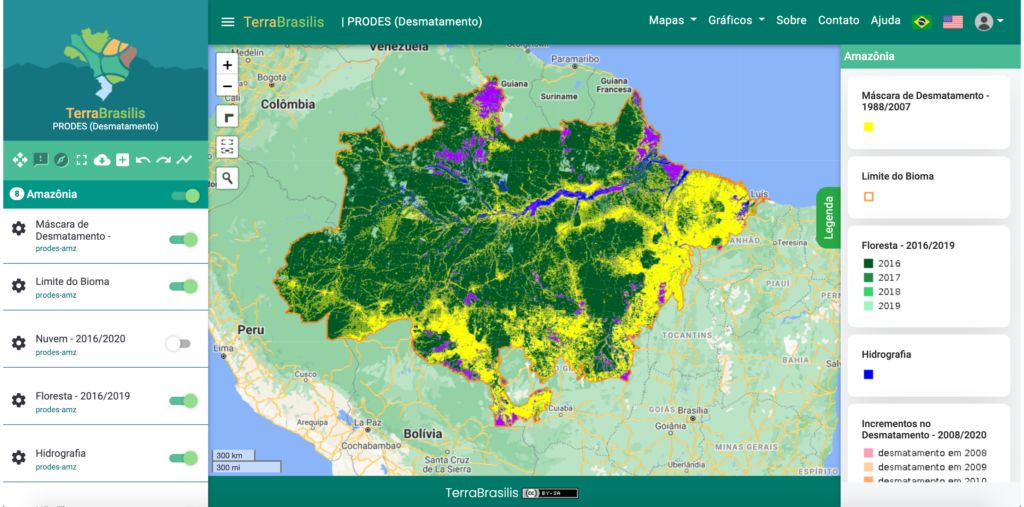Click the PRODES (Desmatamento) header title
Viewport: 1024px width, 507px height.
point(415,22)
